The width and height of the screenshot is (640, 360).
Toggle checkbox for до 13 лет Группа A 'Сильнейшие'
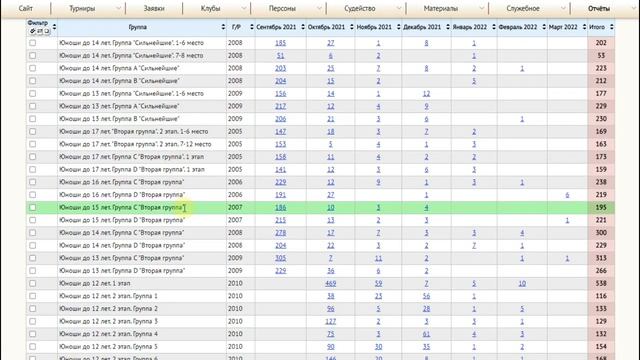[x=33, y=106]
